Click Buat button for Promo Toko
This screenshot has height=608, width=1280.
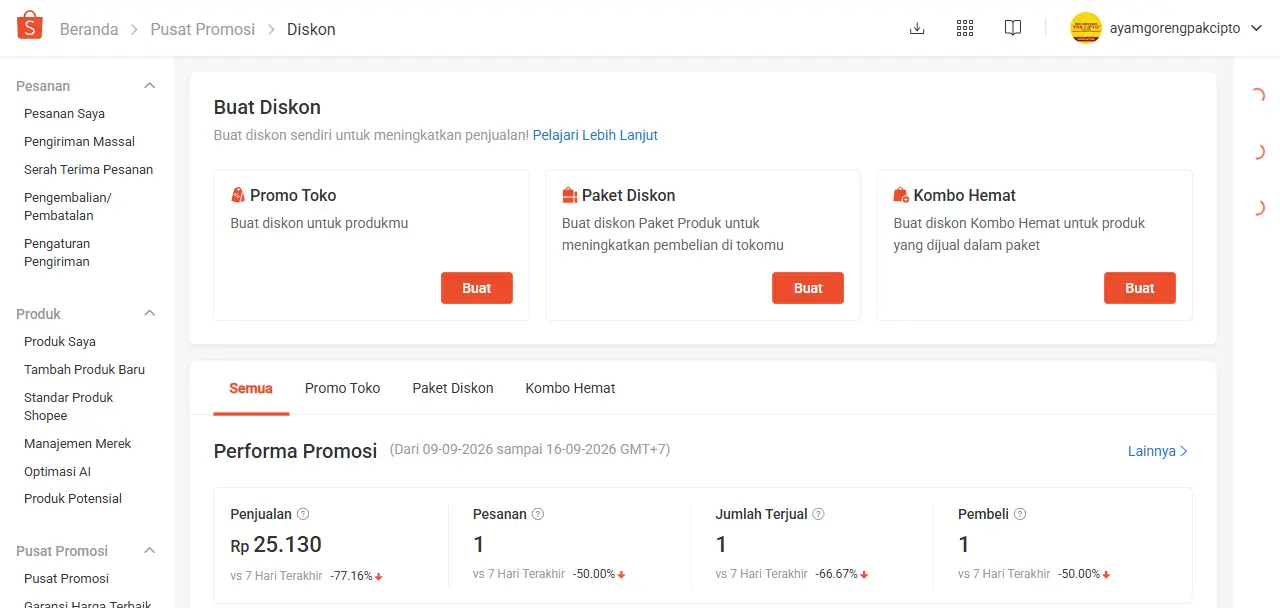[x=477, y=288]
